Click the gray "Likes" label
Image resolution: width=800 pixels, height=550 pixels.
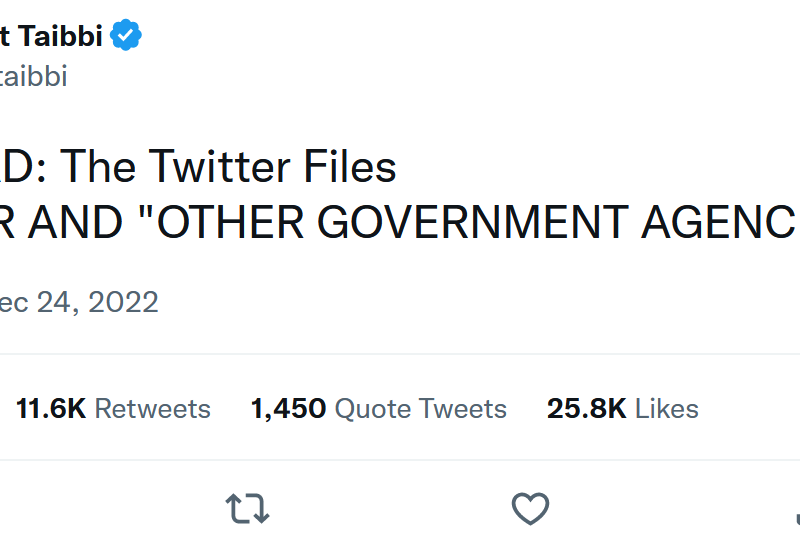click(x=666, y=408)
